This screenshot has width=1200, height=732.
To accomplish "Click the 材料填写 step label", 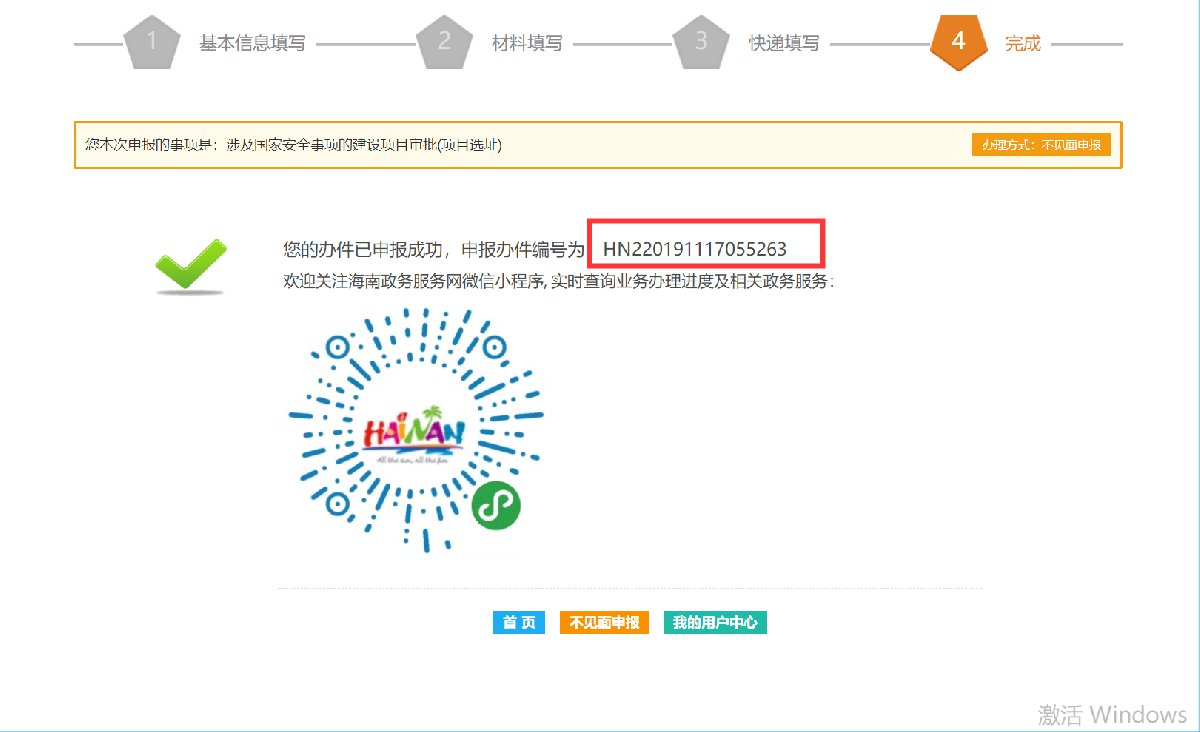I will coord(527,44).
